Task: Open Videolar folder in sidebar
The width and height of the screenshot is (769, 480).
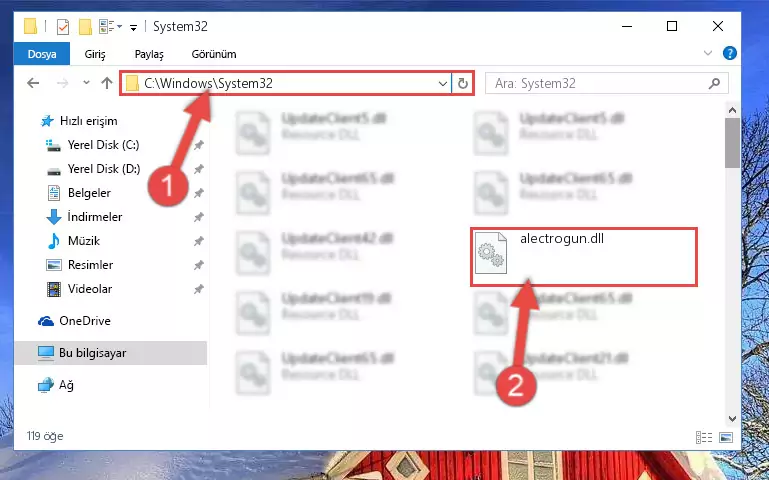Action: click(90, 289)
